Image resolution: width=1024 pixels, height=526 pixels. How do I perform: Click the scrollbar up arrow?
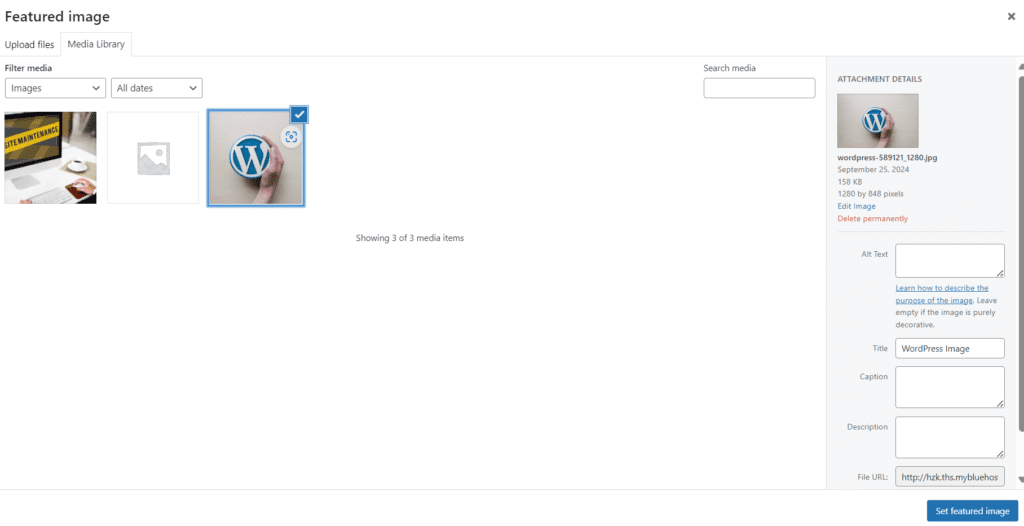pyautogui.click(x=1021, y=65)
